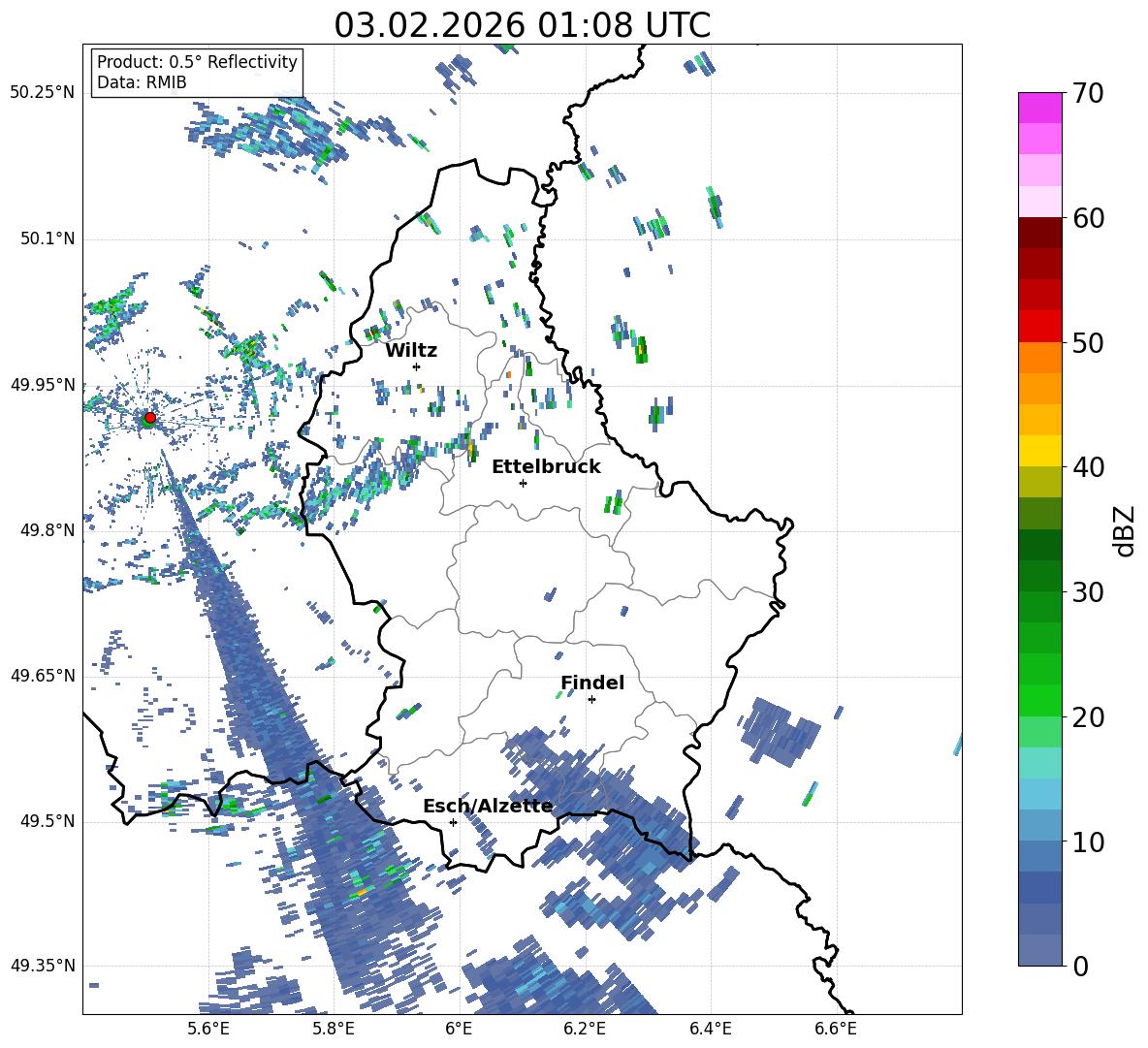The height and width of the screenshot is (1048, 1148).
Task: Click the 'Product: 0.5° Reflectivity' text
Action: (197, 62)
